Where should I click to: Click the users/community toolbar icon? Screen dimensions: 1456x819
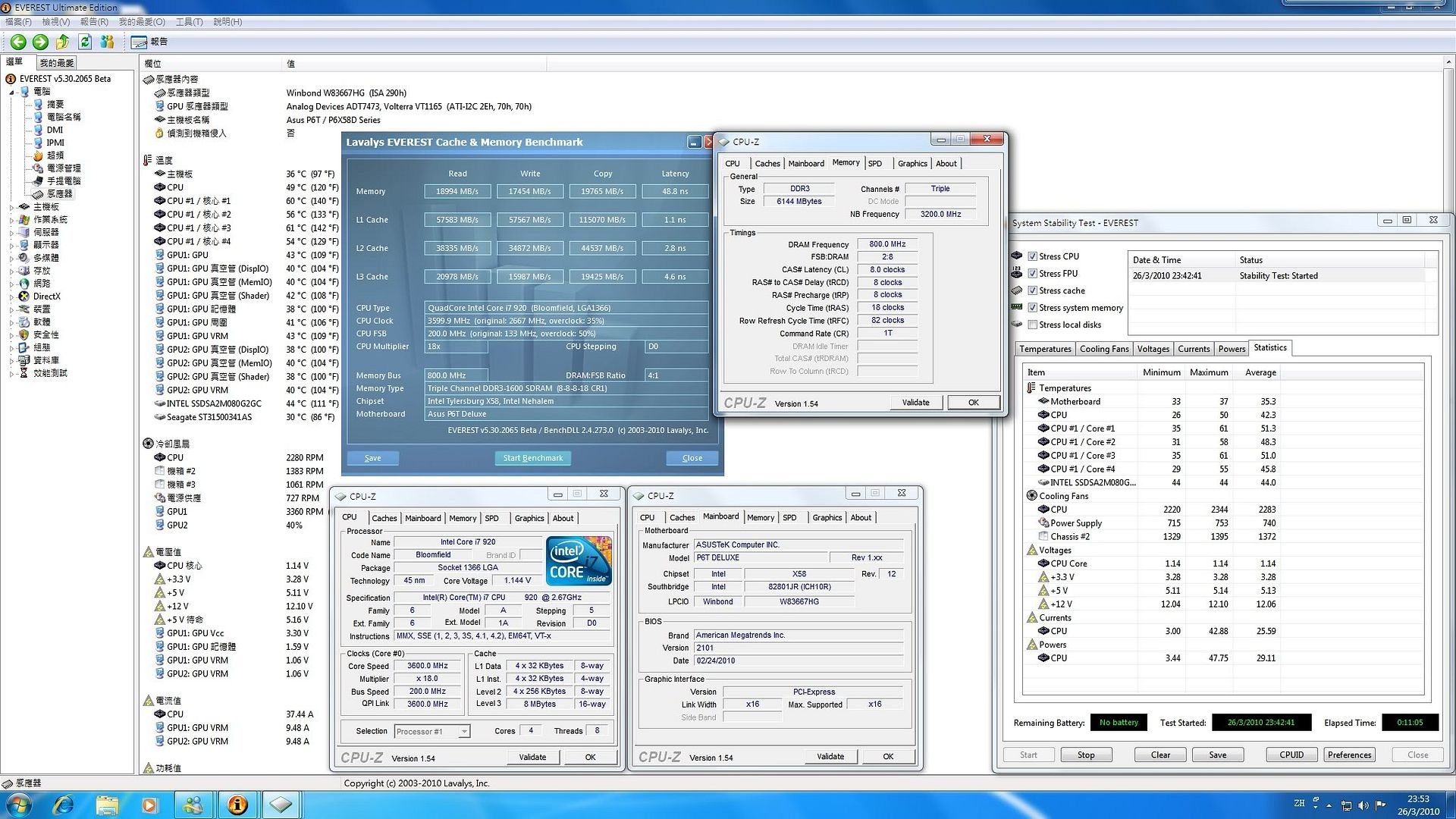(x=107, y=42)
